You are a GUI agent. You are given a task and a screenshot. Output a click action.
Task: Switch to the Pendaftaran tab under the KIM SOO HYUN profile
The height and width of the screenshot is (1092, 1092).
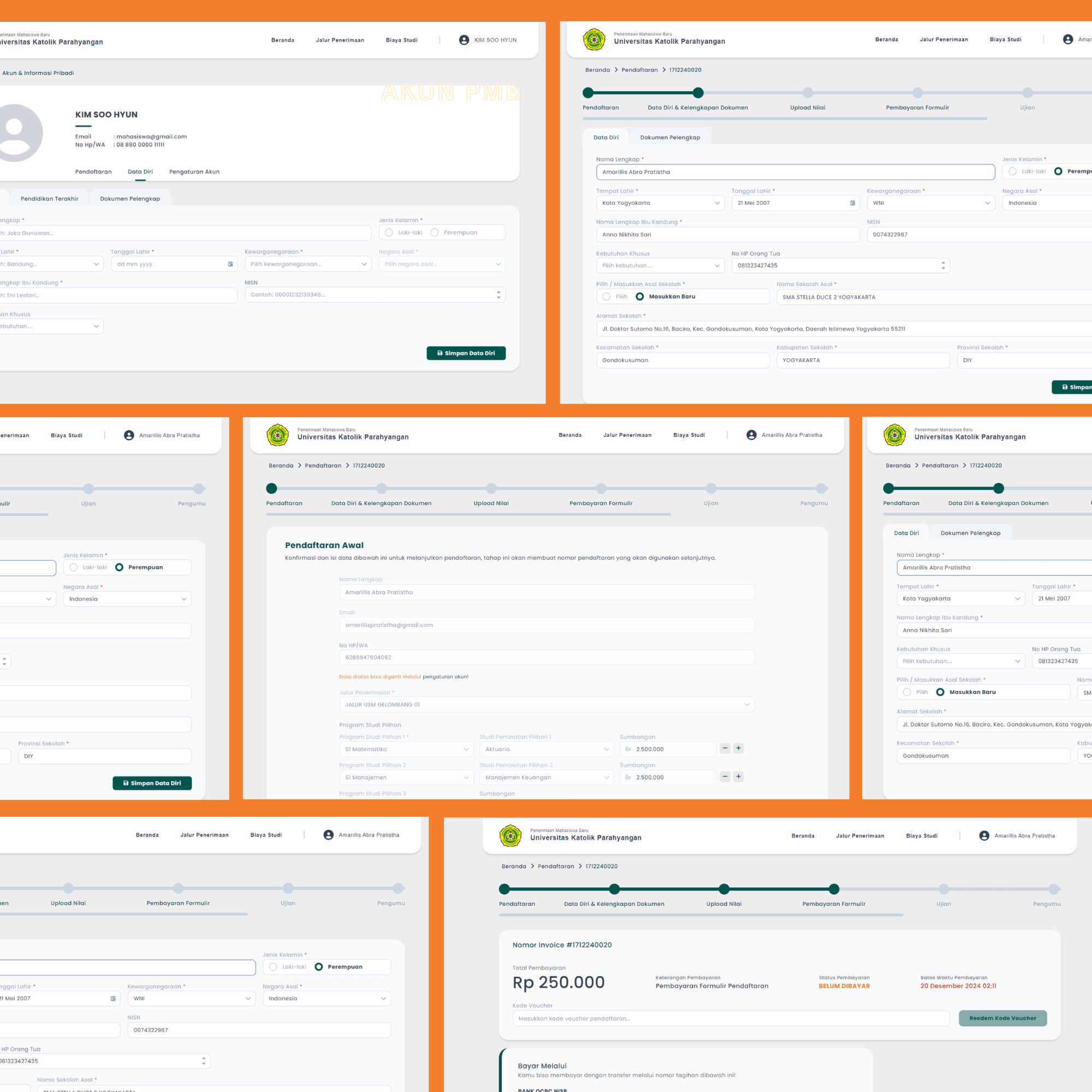click(93, 172)
